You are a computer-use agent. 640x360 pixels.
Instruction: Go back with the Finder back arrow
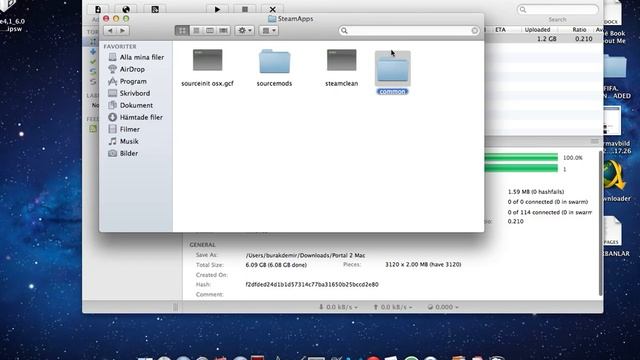(110, 31)
